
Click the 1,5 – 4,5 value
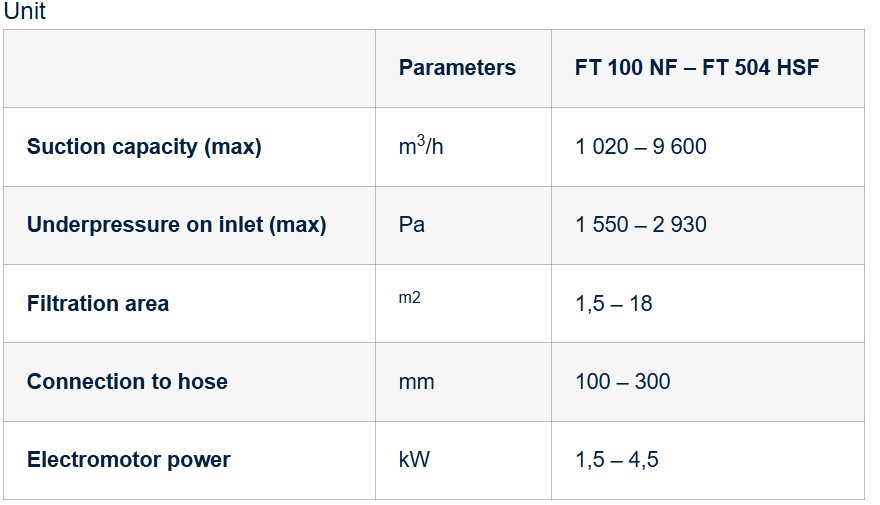617,460
